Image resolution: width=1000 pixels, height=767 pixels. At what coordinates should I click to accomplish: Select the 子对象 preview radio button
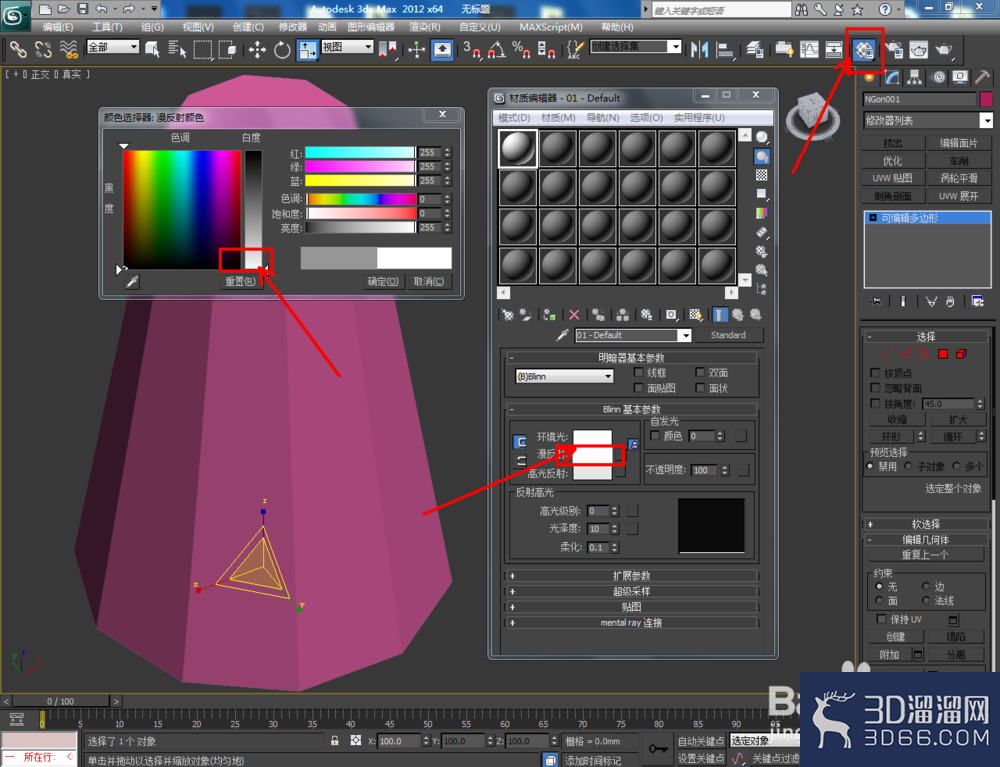[x=908, y=466]
